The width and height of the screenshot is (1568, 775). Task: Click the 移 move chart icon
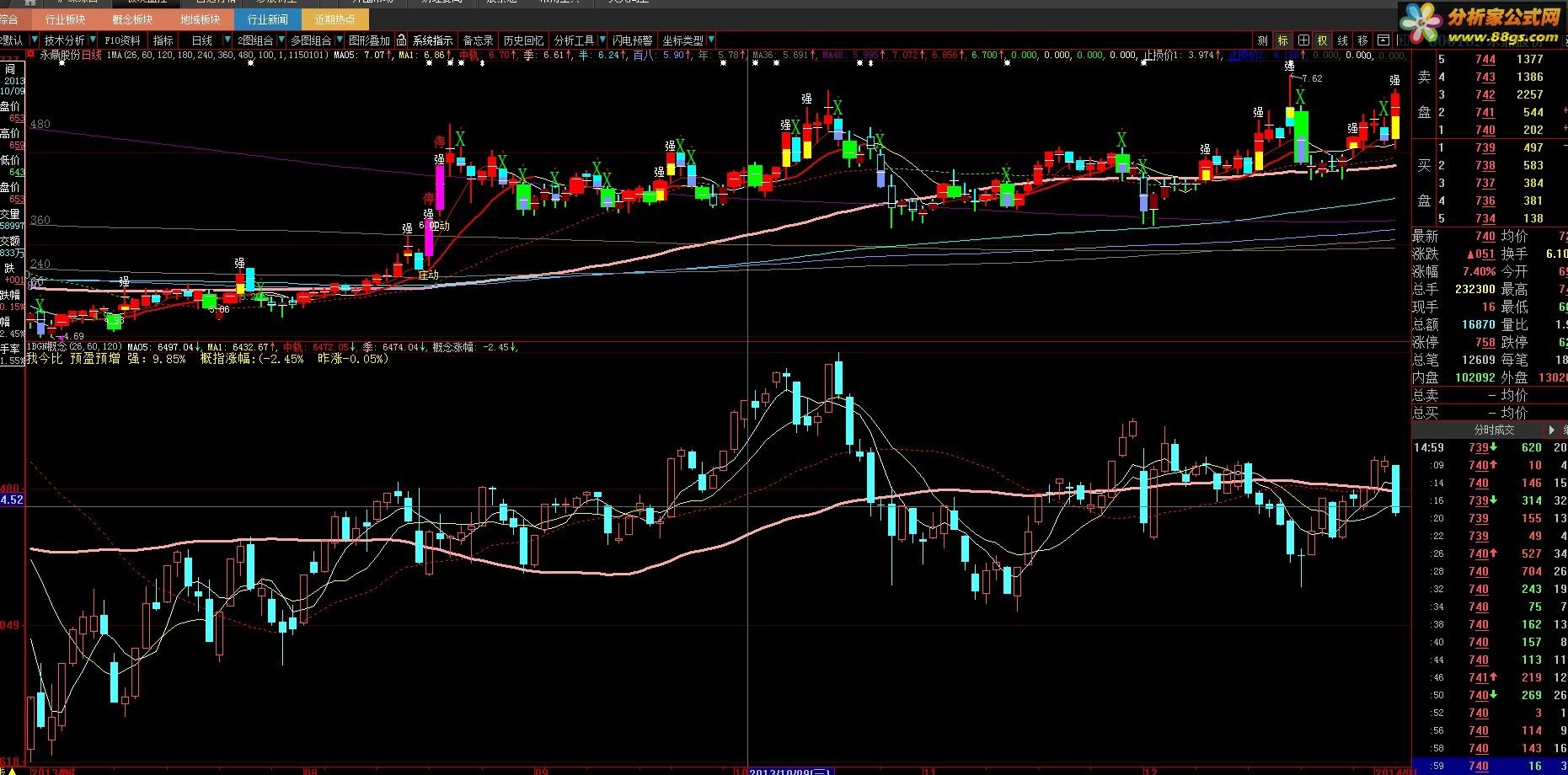click(1363, 40)
